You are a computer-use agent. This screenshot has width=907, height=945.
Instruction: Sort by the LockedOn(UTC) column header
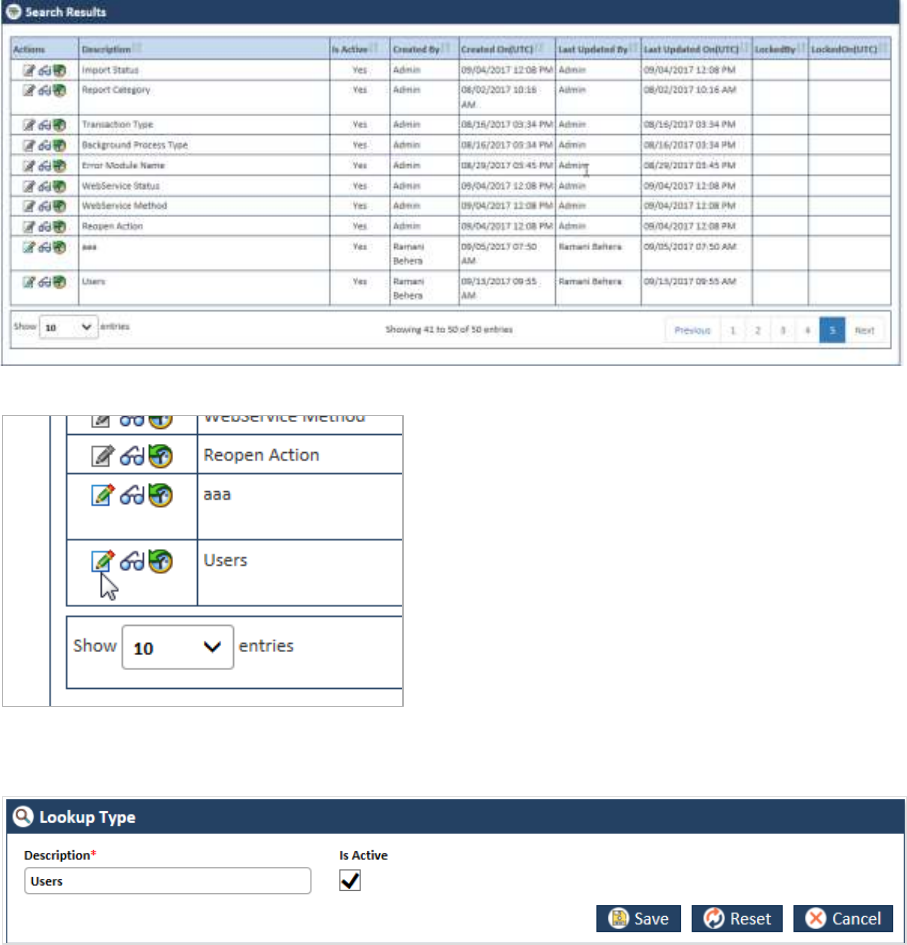click(x=849, y=49)
